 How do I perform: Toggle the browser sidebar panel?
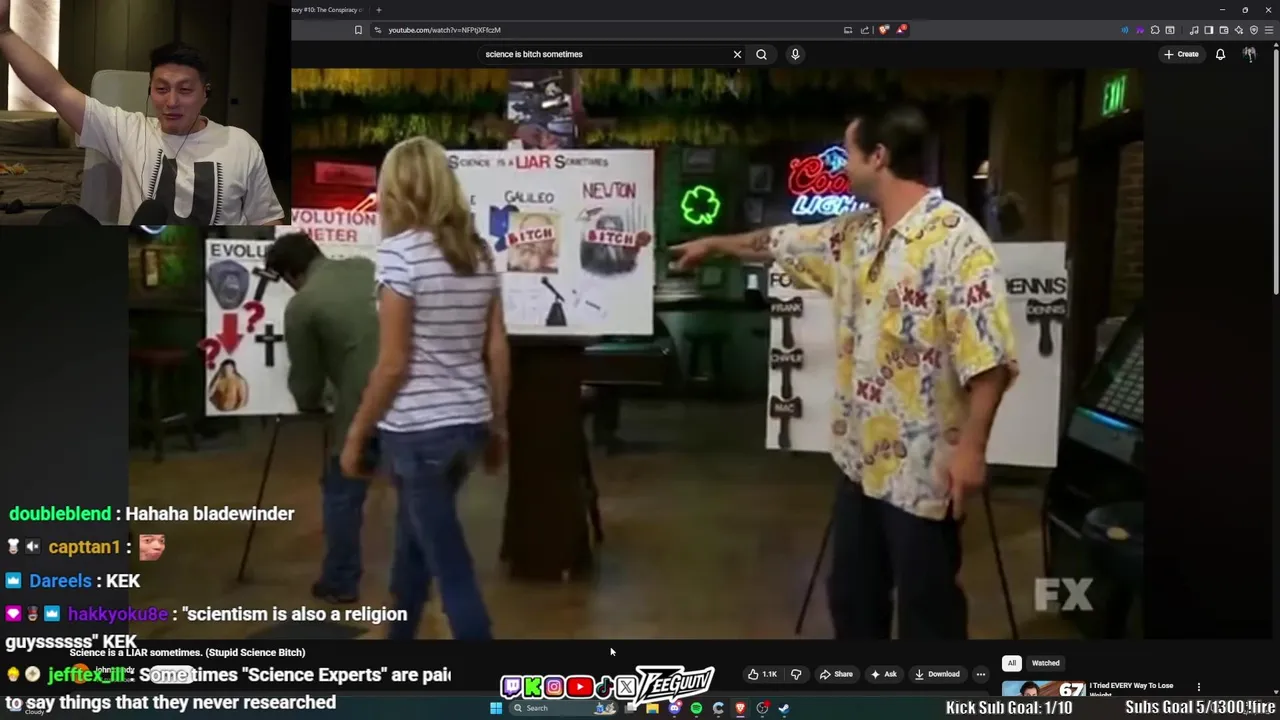point(1209,30)
